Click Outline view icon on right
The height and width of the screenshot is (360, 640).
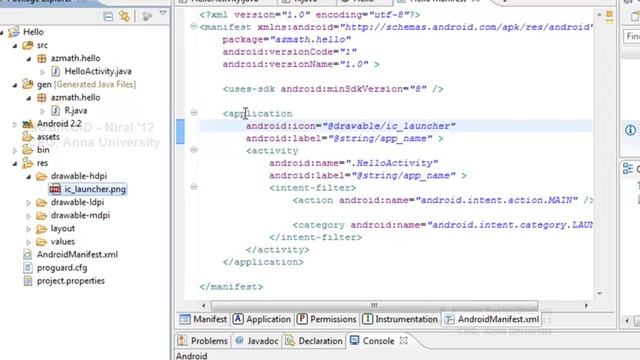628,168
